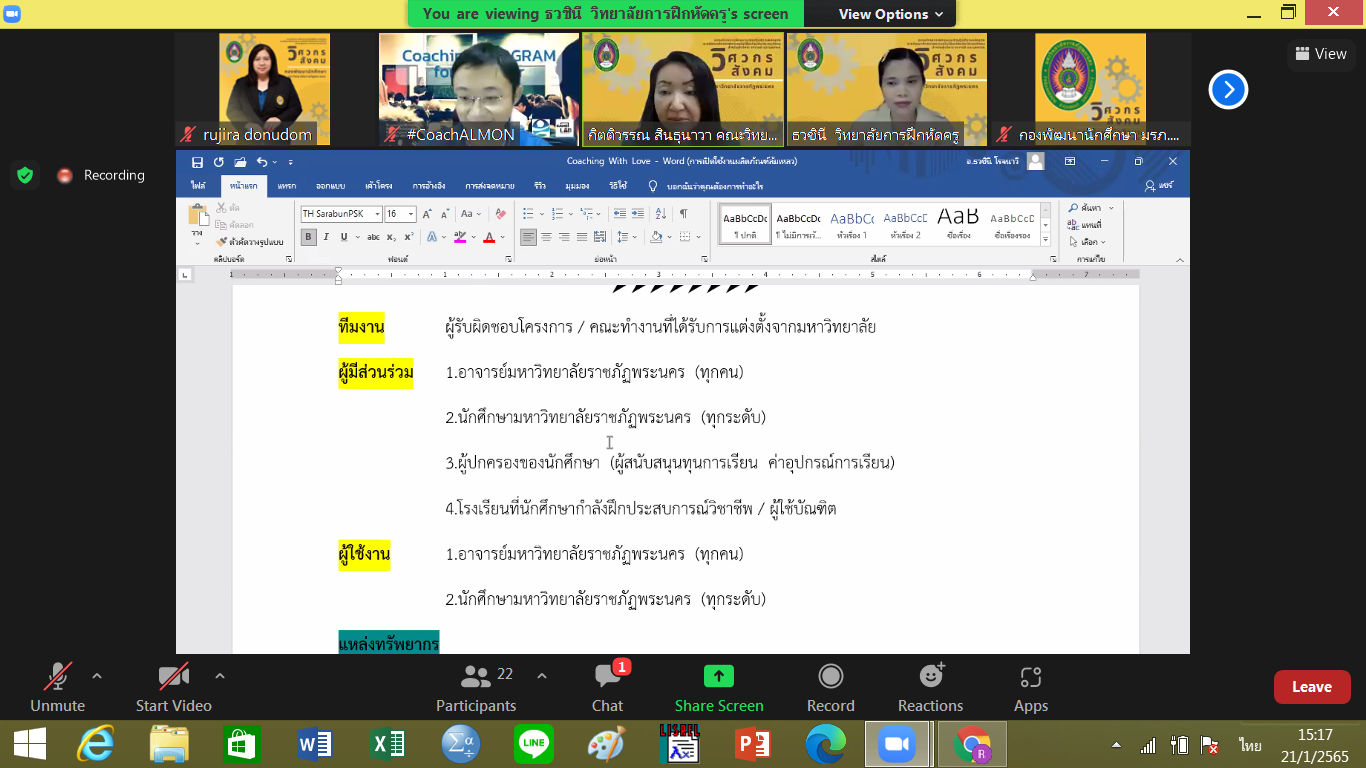Image resolution: width=1366 pixels, height=768 pixels.
Task: Open Zoom Participants panel
Action: (476, 688)
